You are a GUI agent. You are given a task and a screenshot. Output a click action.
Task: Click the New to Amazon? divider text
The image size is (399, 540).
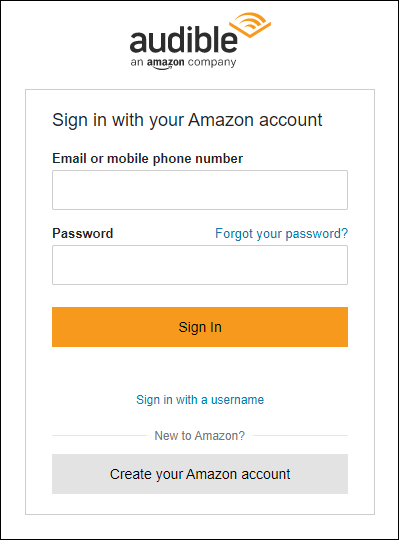[x=200, y=436]
